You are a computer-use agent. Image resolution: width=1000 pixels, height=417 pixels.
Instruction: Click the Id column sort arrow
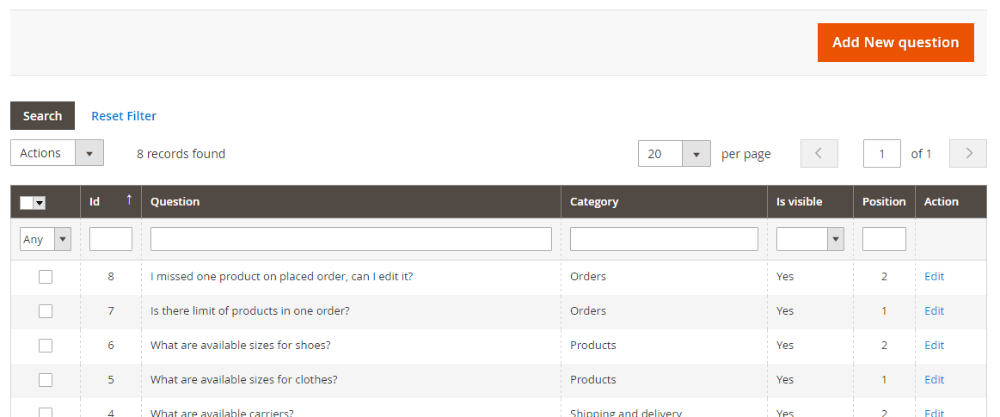click(129, 201)
